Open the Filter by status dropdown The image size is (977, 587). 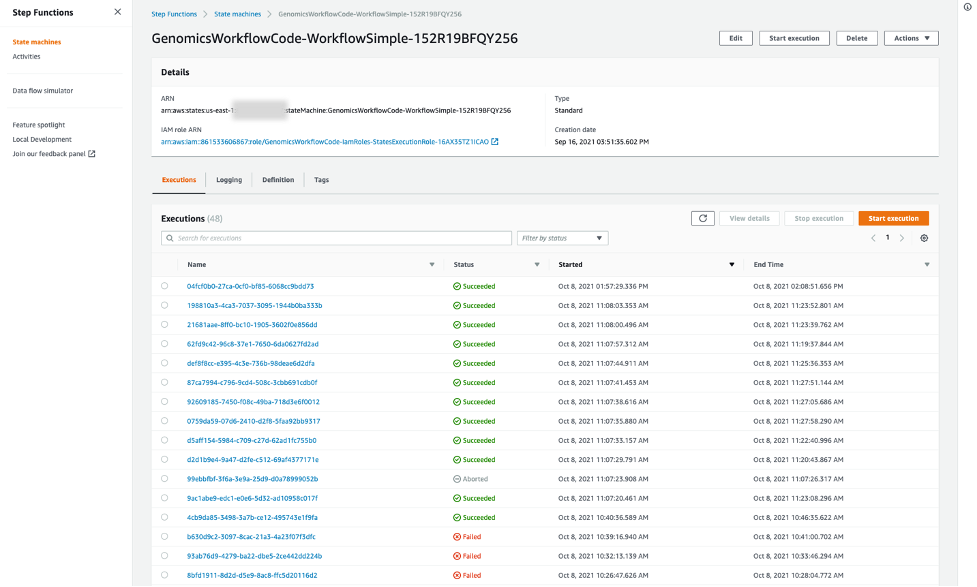(562, 238)
